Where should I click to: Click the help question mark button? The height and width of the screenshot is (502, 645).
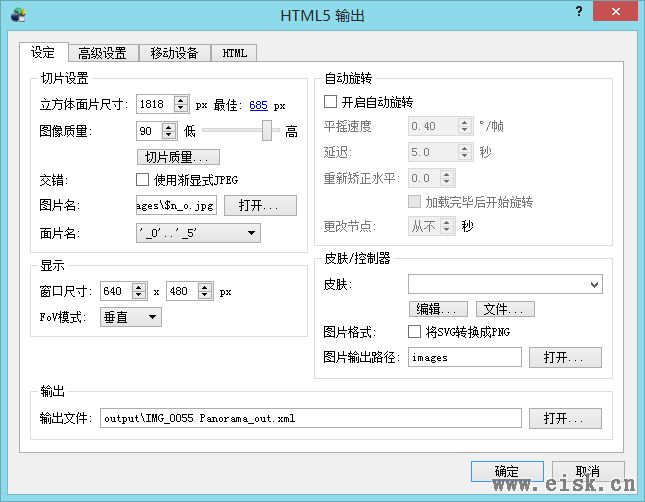click(x=578, y=11)
